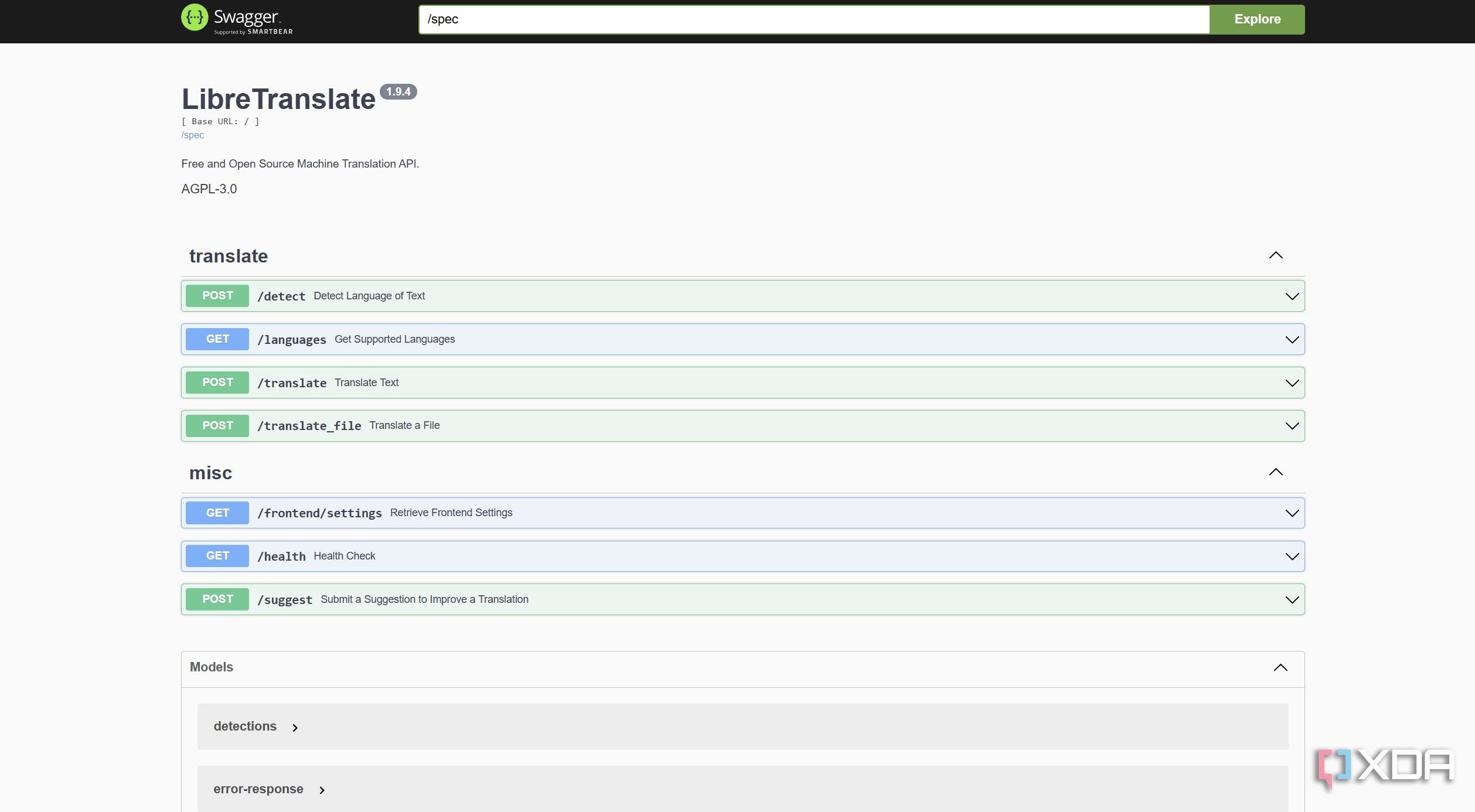
Task: Click the /translate path text
Action: click(292, 383)
